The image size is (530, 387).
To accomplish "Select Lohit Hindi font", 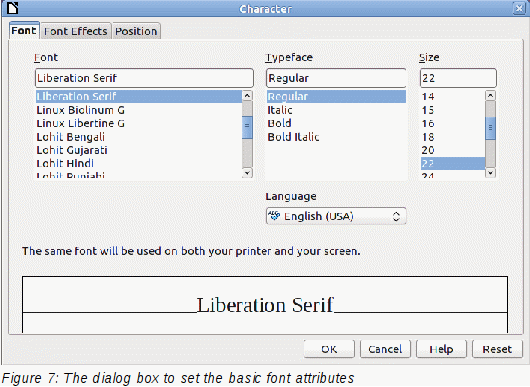I will point(139,163).
